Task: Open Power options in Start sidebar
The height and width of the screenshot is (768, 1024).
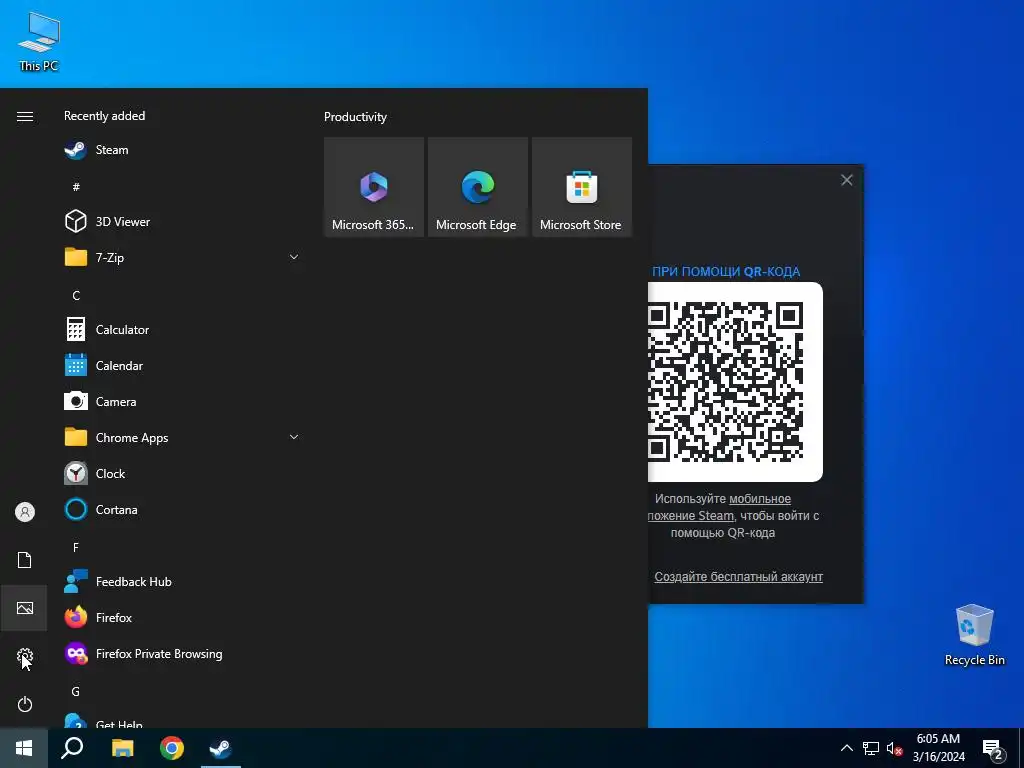Action: coord(25,704)
